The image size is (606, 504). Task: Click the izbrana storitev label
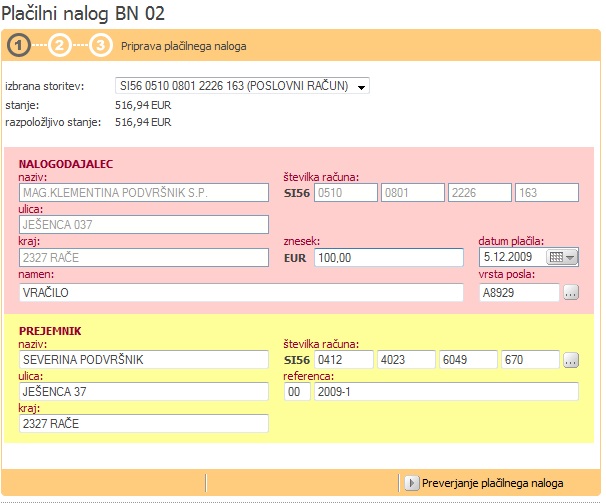point(44,86)
